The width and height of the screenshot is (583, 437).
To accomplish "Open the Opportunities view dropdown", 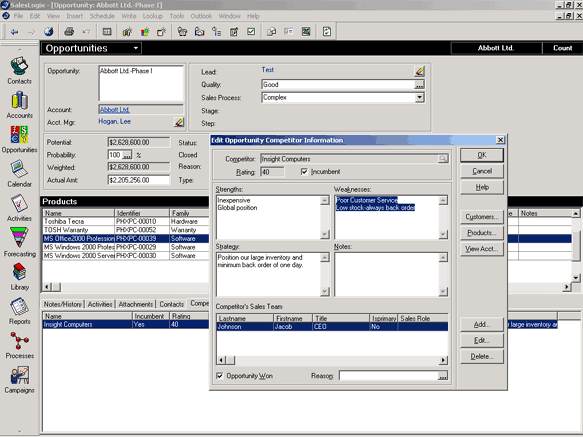I will pyautogui.click(x=136, y=48).
